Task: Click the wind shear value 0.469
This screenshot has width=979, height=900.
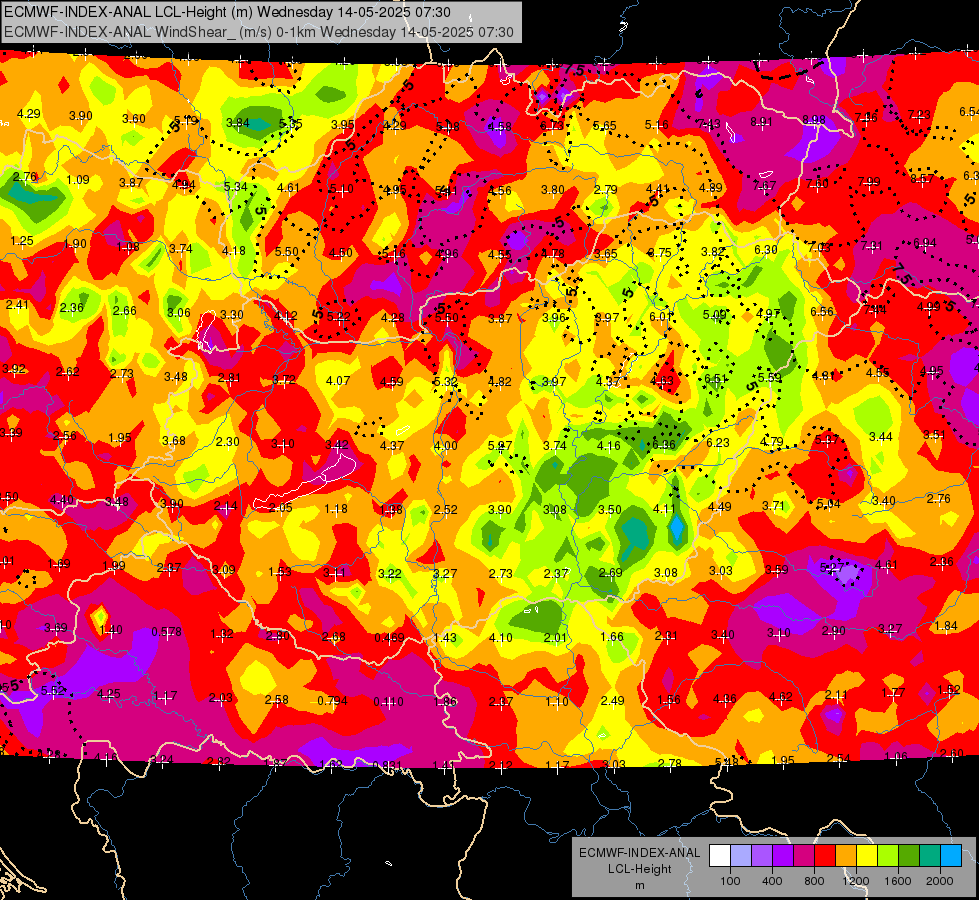Action: 390,638
